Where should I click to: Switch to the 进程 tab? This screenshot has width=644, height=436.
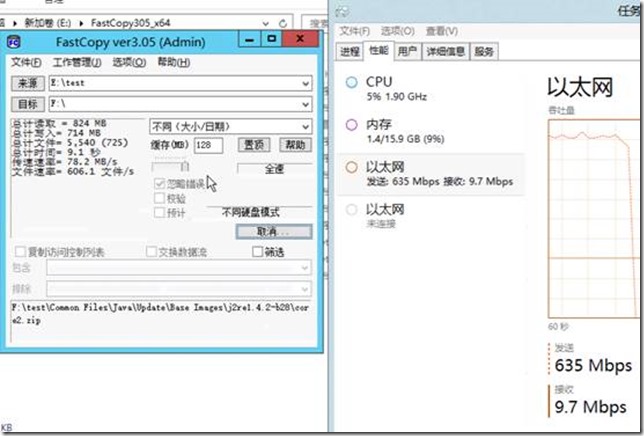click(350, 51)
